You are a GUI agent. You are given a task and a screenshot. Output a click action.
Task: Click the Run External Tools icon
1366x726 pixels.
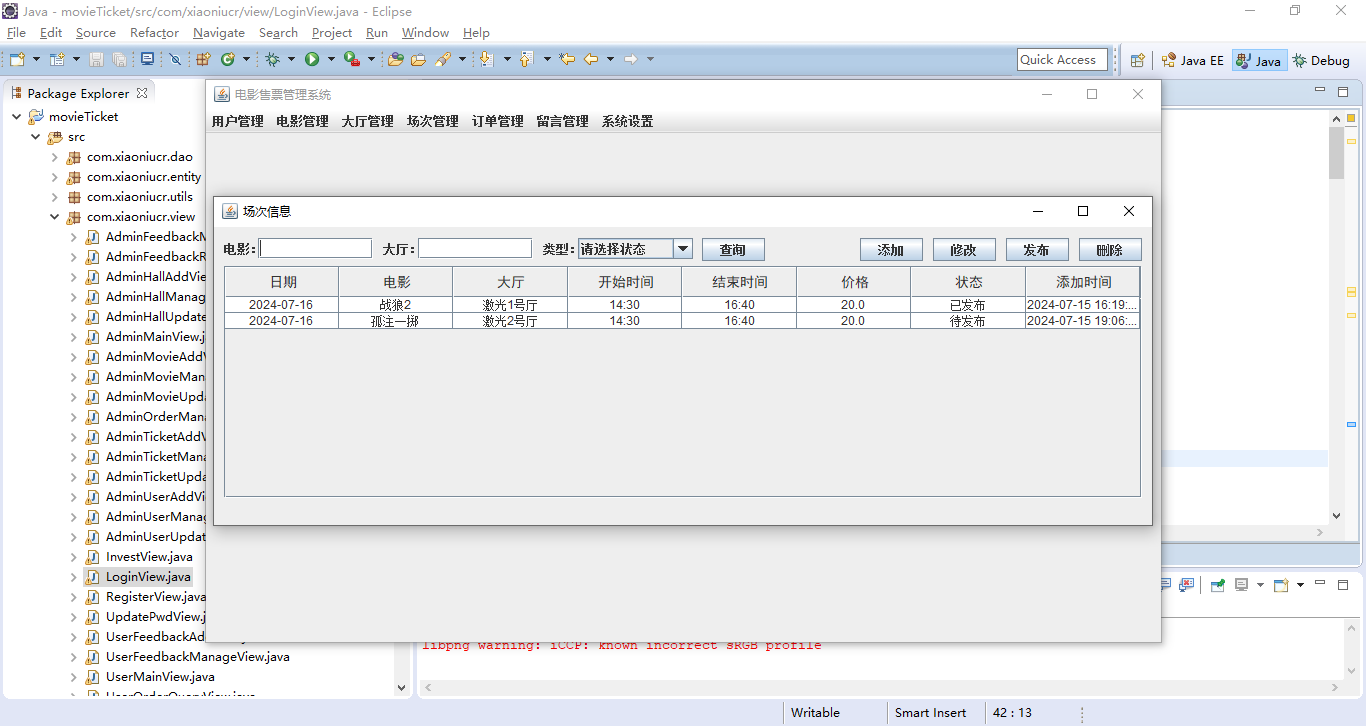(352, 59)
